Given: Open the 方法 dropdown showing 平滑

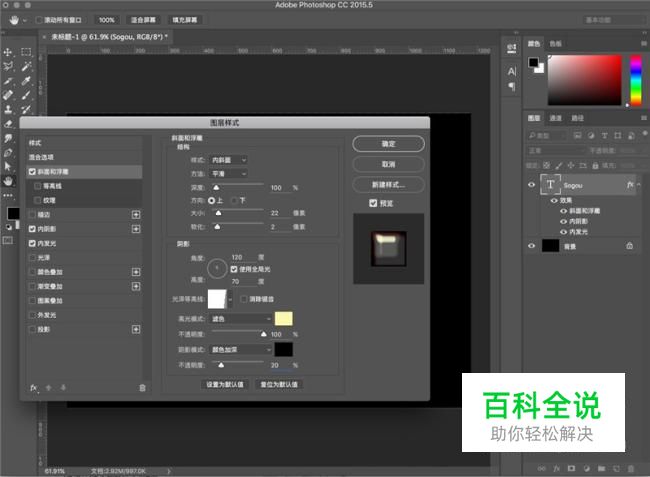Looking at the screenshot, I should tap(228, 174).
